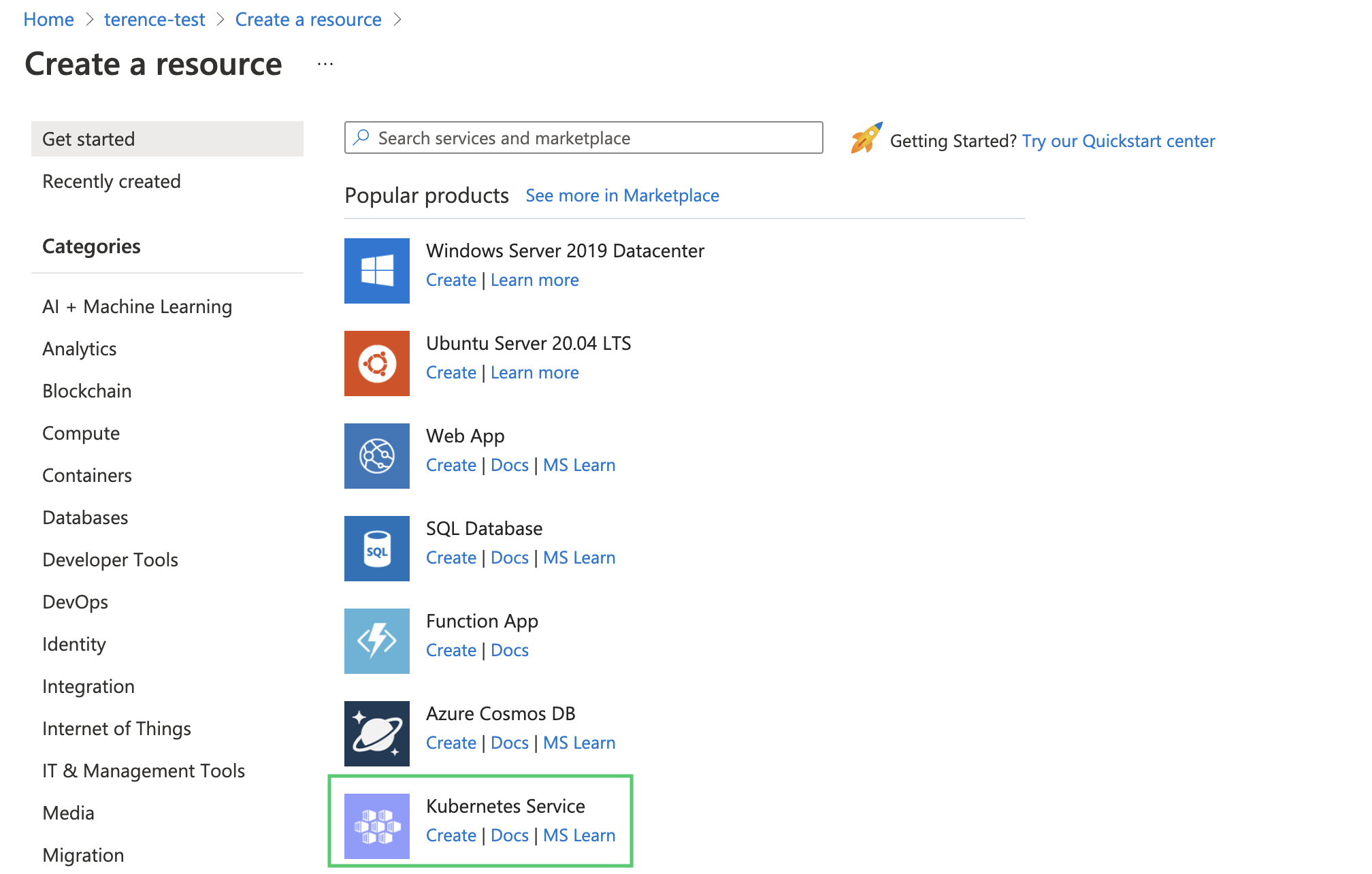Click the Getting Started rocket icon

866,138
